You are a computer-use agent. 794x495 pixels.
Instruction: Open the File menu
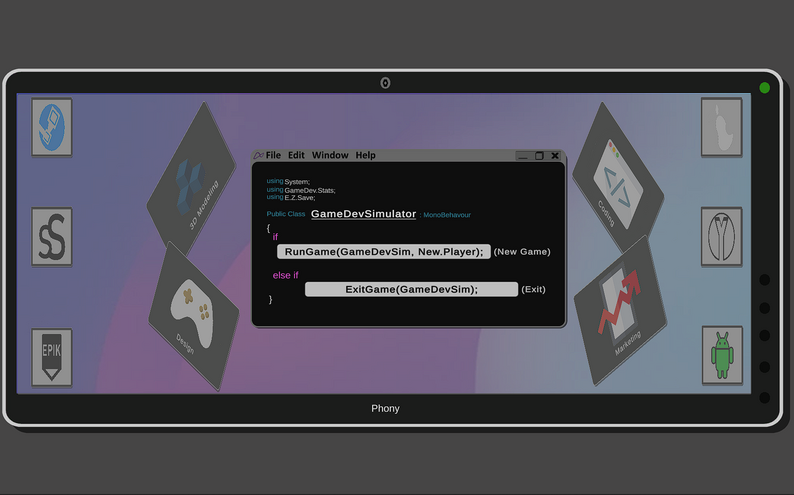(x=273, y=155)
